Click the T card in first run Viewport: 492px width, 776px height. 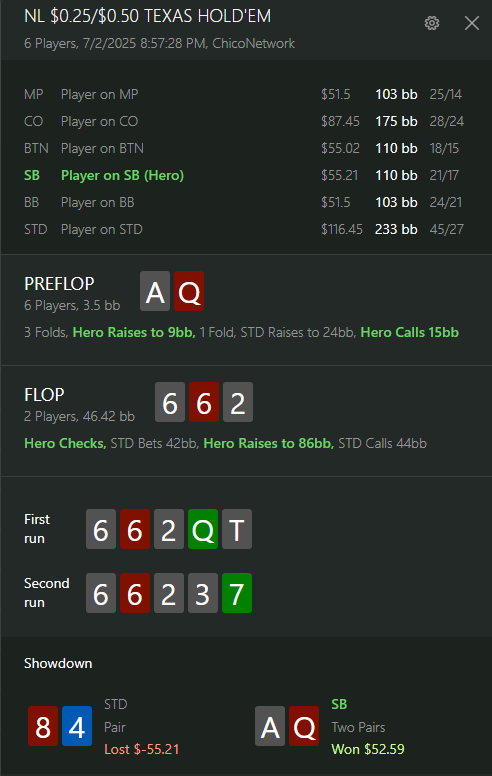[x=237, y=529]
